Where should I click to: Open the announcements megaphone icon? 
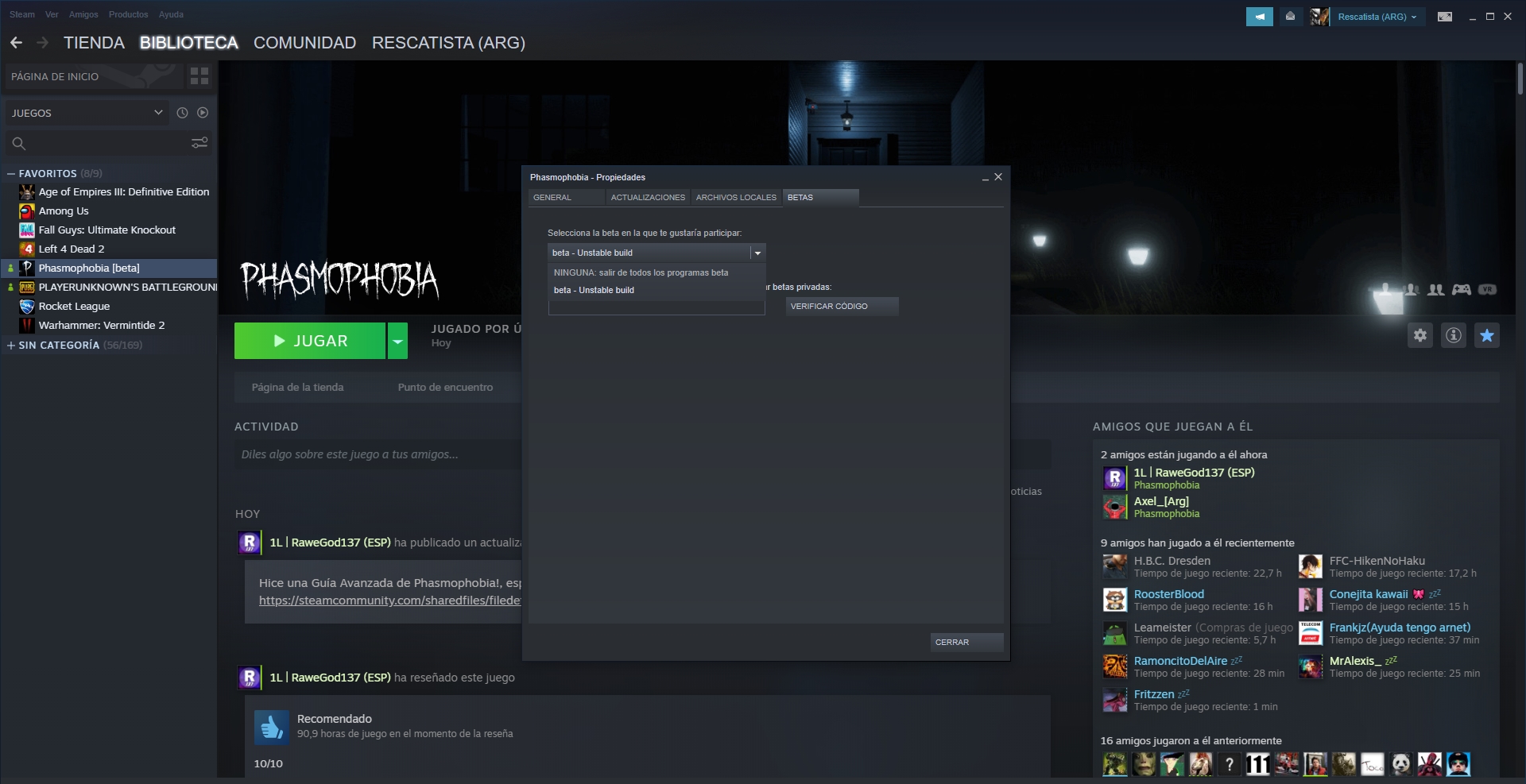[1260, 17]
